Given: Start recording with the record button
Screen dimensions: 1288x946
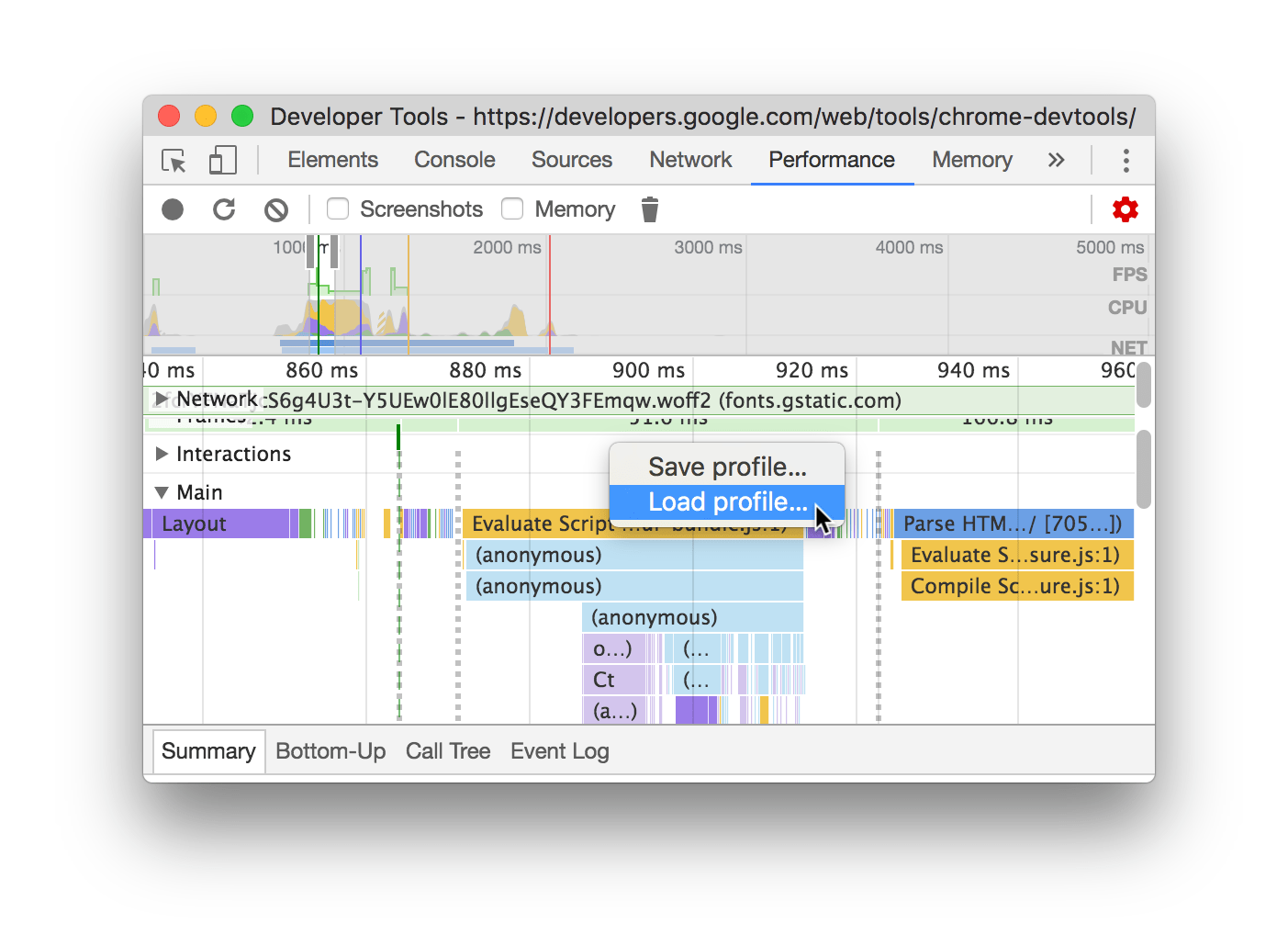Looking at the screenshot, I should 173,210.
